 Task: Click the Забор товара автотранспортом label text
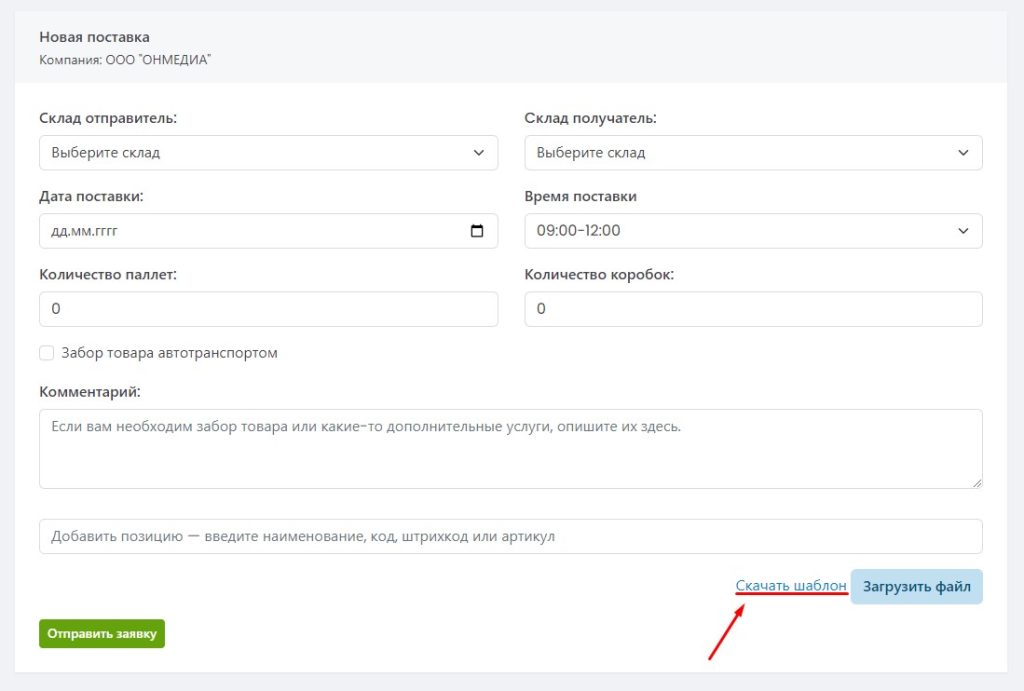click(169, 353)
